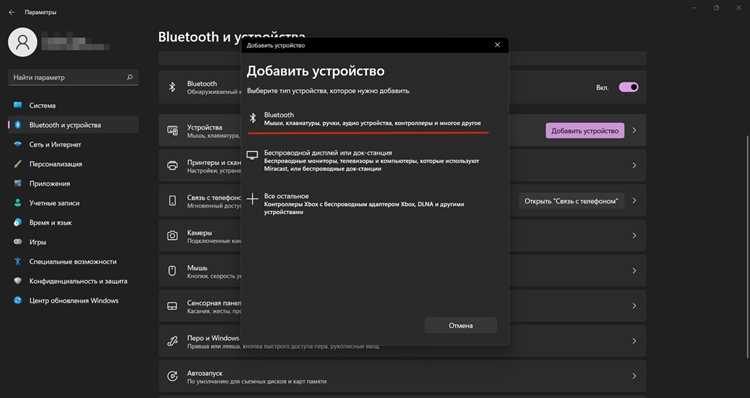Expand the Устройства row chevron

pyautogui.click(x=635, y=131)
